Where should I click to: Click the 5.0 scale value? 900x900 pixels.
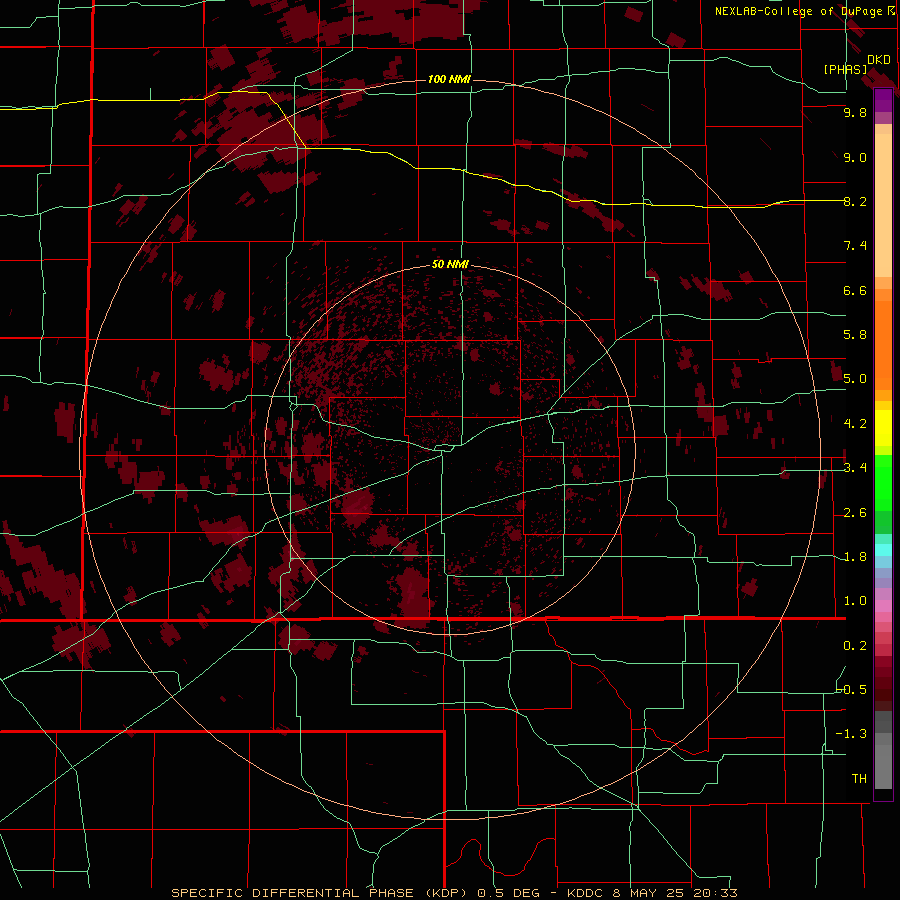(x=855, y=379)
